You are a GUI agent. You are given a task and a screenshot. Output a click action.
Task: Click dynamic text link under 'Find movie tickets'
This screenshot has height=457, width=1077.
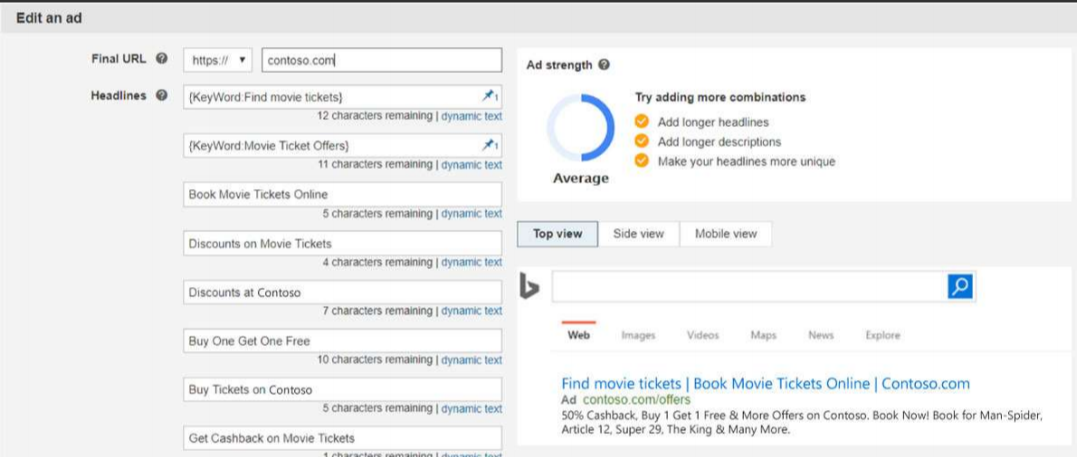tap(471, 116)
